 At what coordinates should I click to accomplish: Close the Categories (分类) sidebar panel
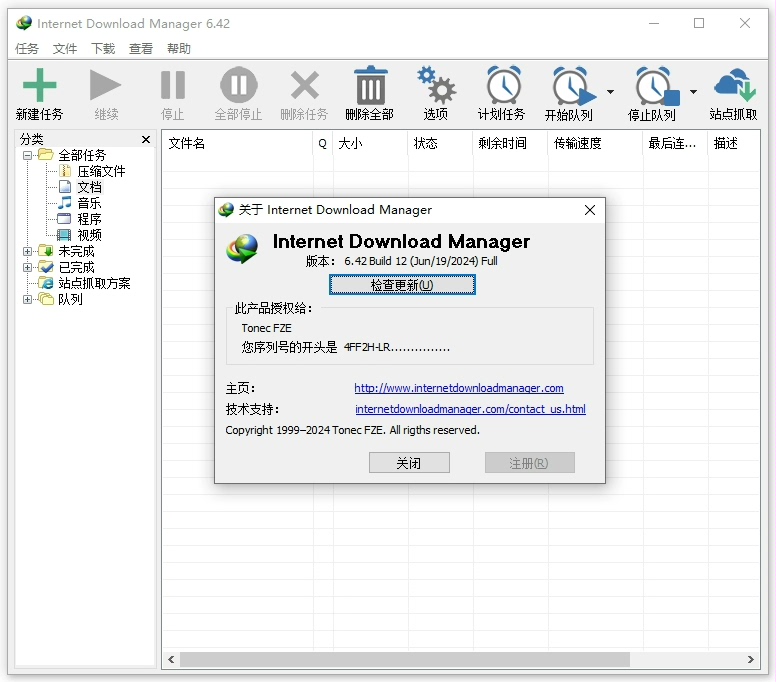(x=146, y=140)
